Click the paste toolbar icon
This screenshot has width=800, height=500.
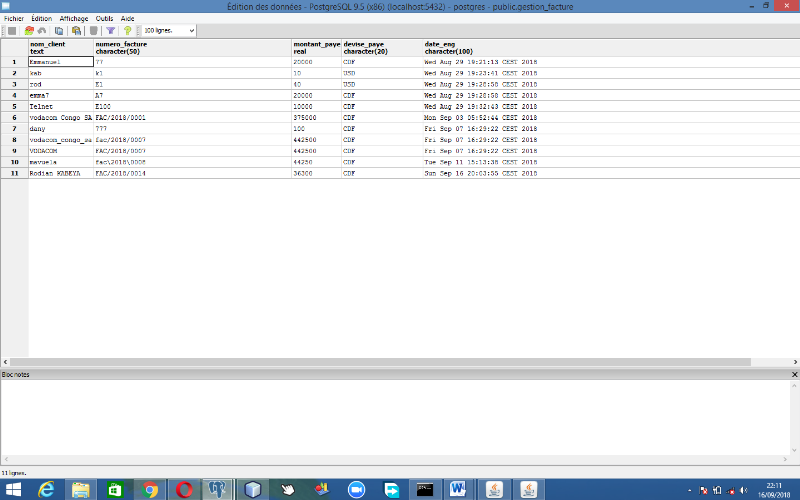(x=76, y=31)
